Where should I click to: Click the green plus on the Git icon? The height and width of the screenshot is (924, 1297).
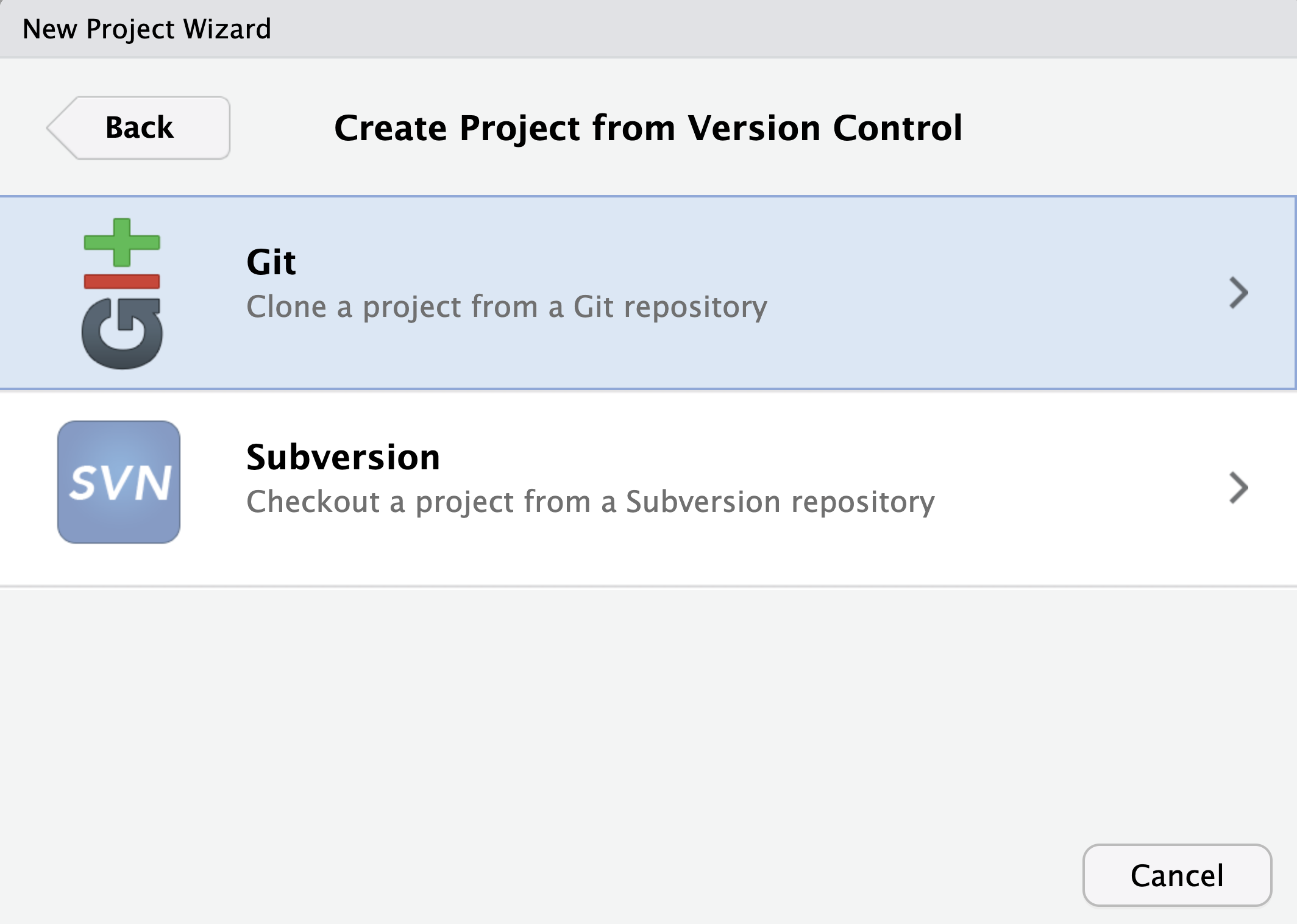pyautogui.click(x=122, y=242)
